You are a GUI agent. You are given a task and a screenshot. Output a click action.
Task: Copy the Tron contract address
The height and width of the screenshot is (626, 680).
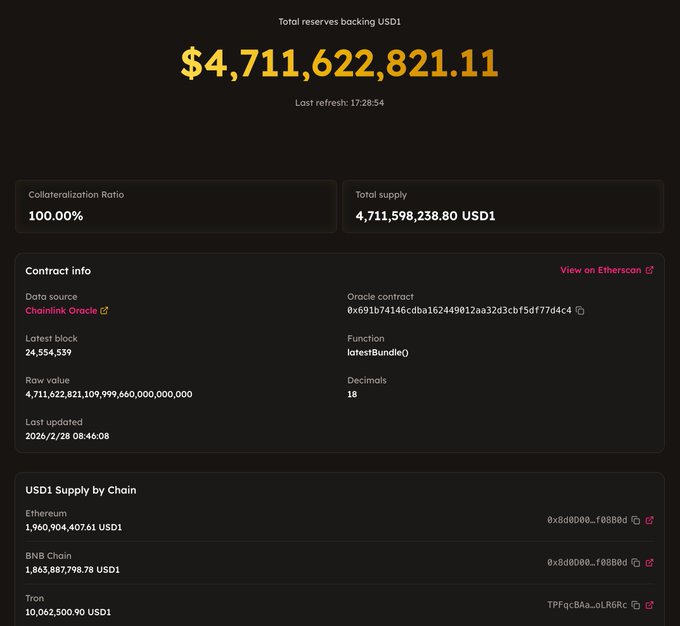tap(635, 605)
